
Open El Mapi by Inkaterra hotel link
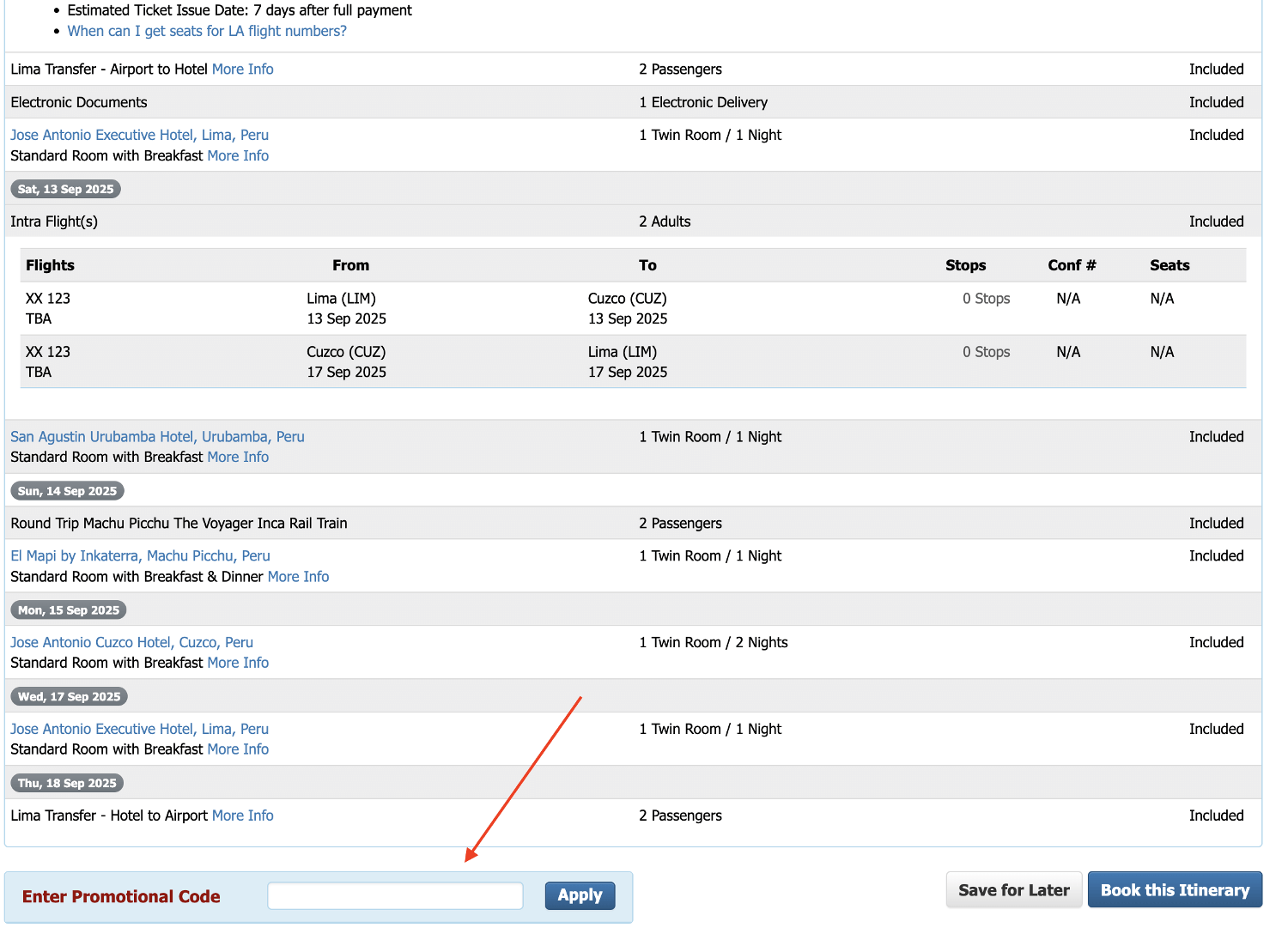click(140, 556)
